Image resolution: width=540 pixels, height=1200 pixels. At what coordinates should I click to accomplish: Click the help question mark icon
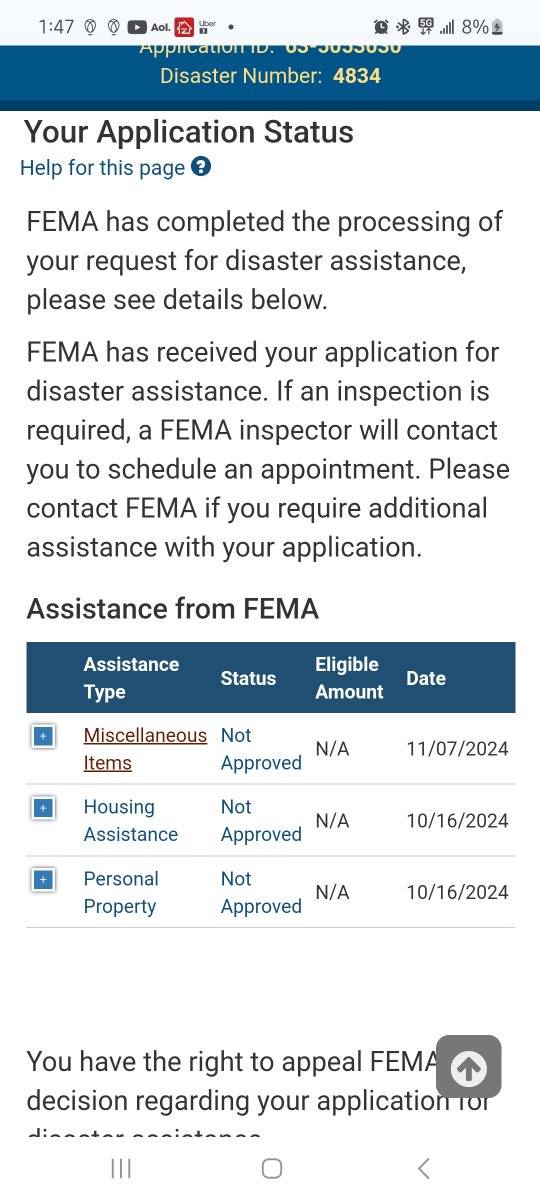[201, 167]
